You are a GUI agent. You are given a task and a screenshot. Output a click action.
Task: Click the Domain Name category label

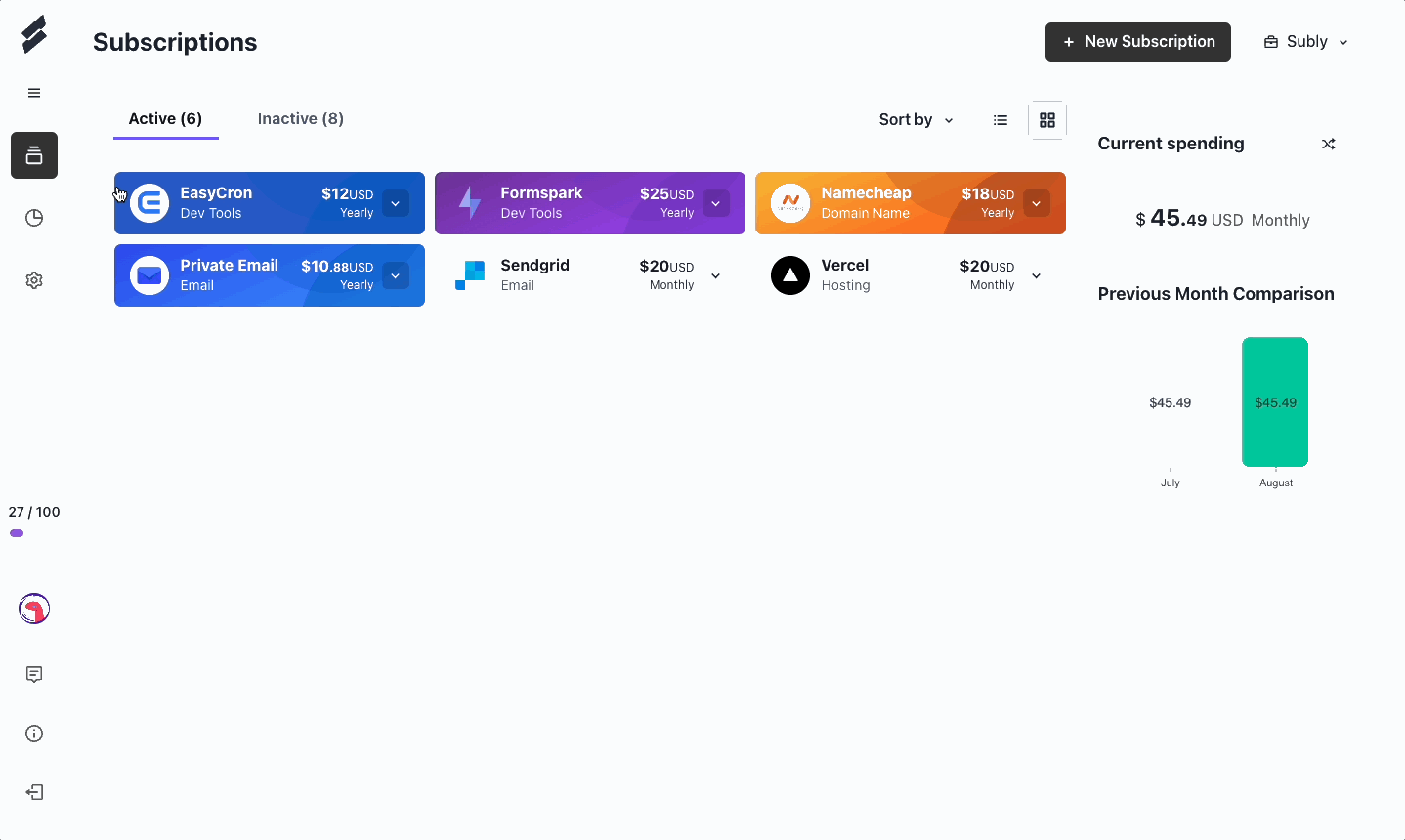tap(865, 213)
